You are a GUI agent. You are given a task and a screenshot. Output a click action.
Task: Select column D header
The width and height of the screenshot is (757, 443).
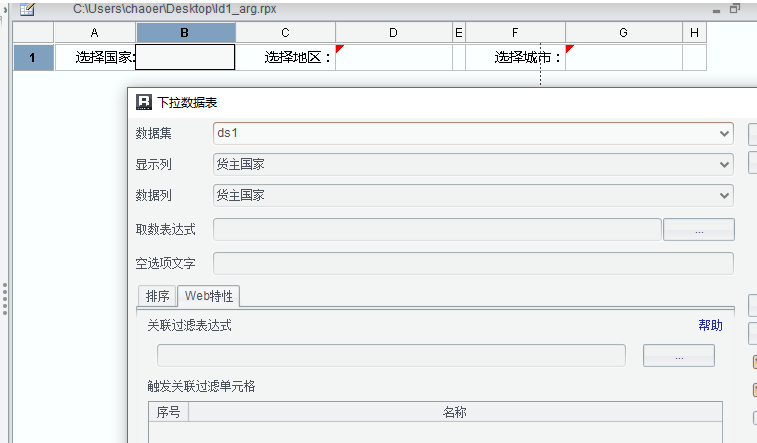(393, 33)
